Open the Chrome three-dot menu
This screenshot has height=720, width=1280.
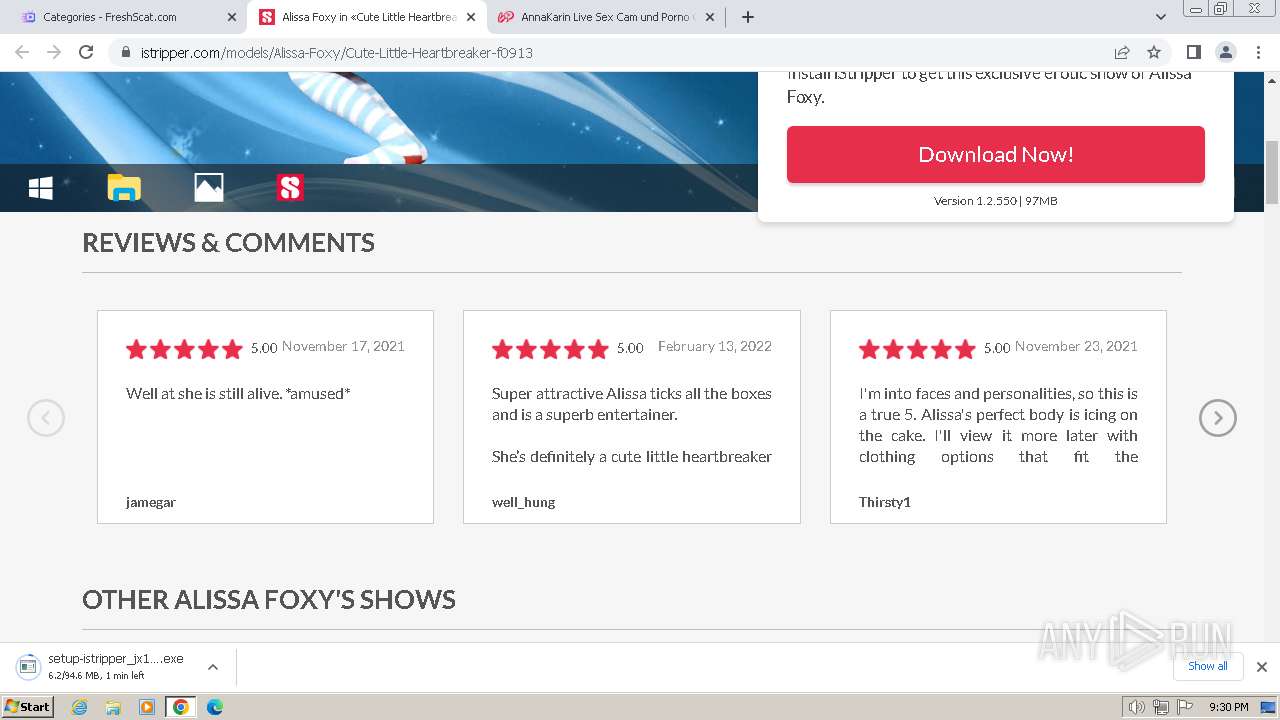1258,52
